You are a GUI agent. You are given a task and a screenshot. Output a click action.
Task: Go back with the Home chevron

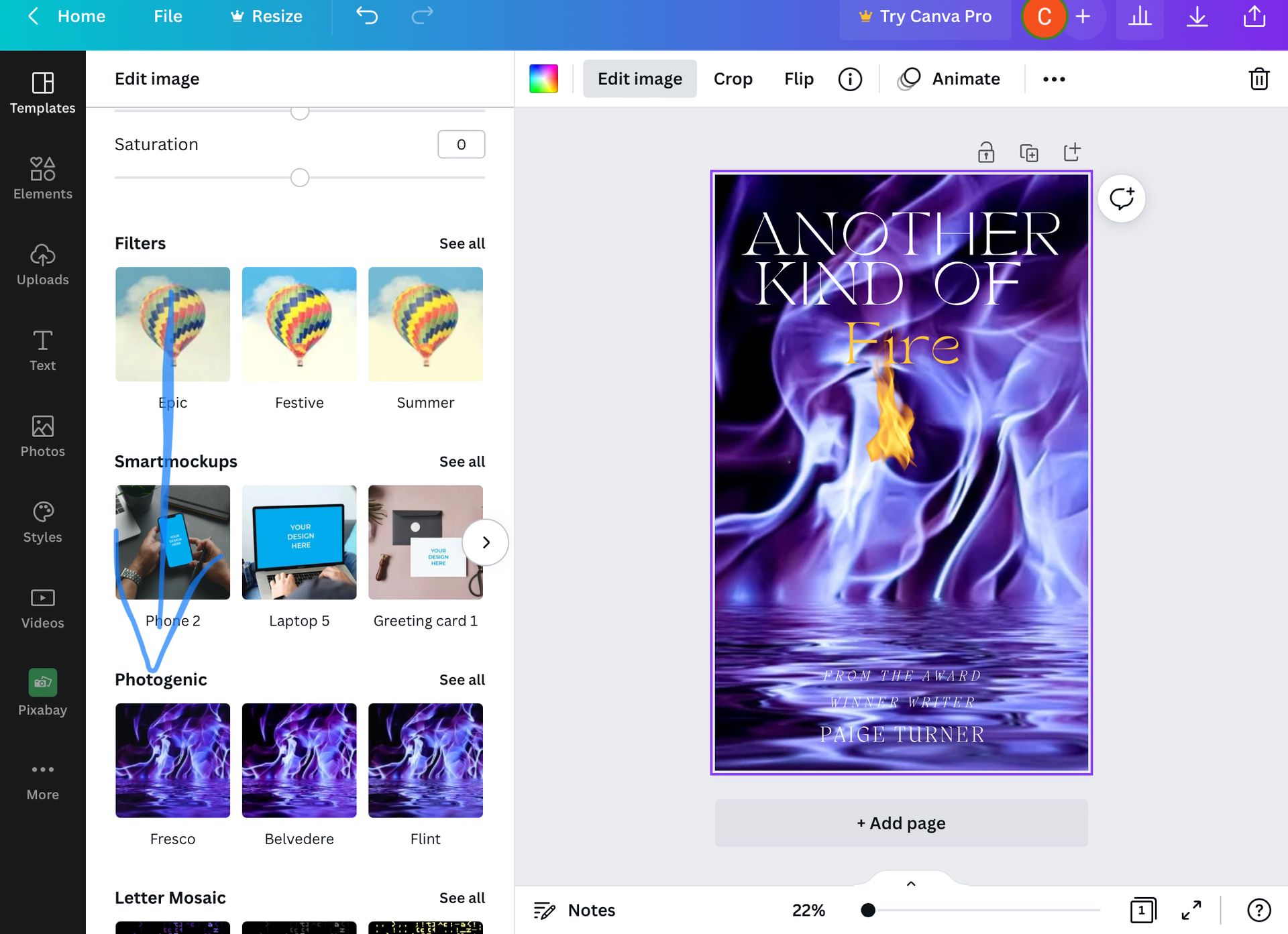[x=33, y=15]
